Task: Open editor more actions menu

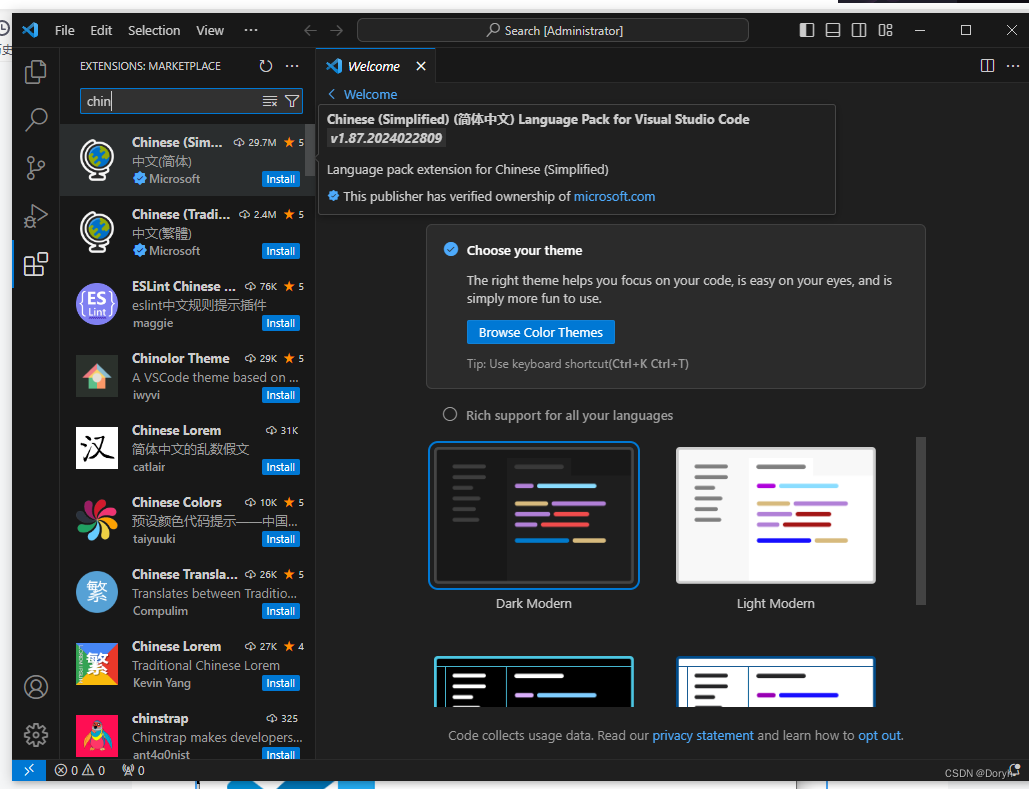Action: click(1013, 66)
